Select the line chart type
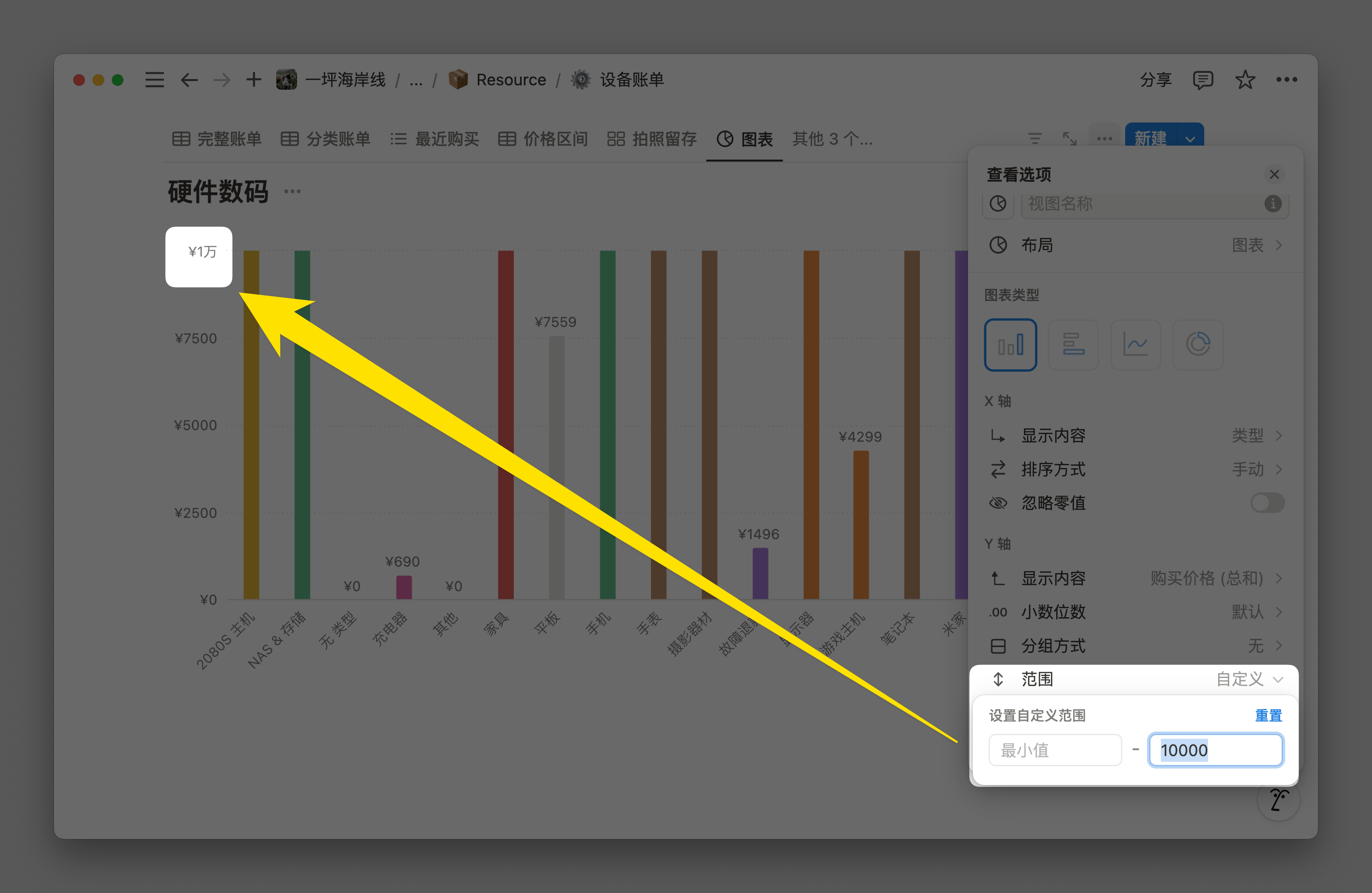1372x893 pixels. click(1135, 344)
